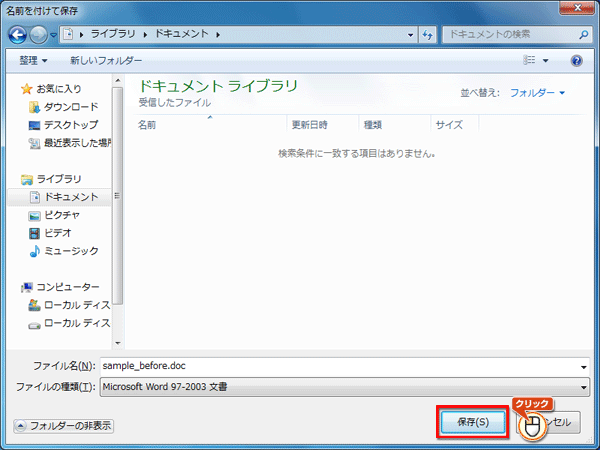
Task: Select ピクチャ library
Action: point(62,215)
